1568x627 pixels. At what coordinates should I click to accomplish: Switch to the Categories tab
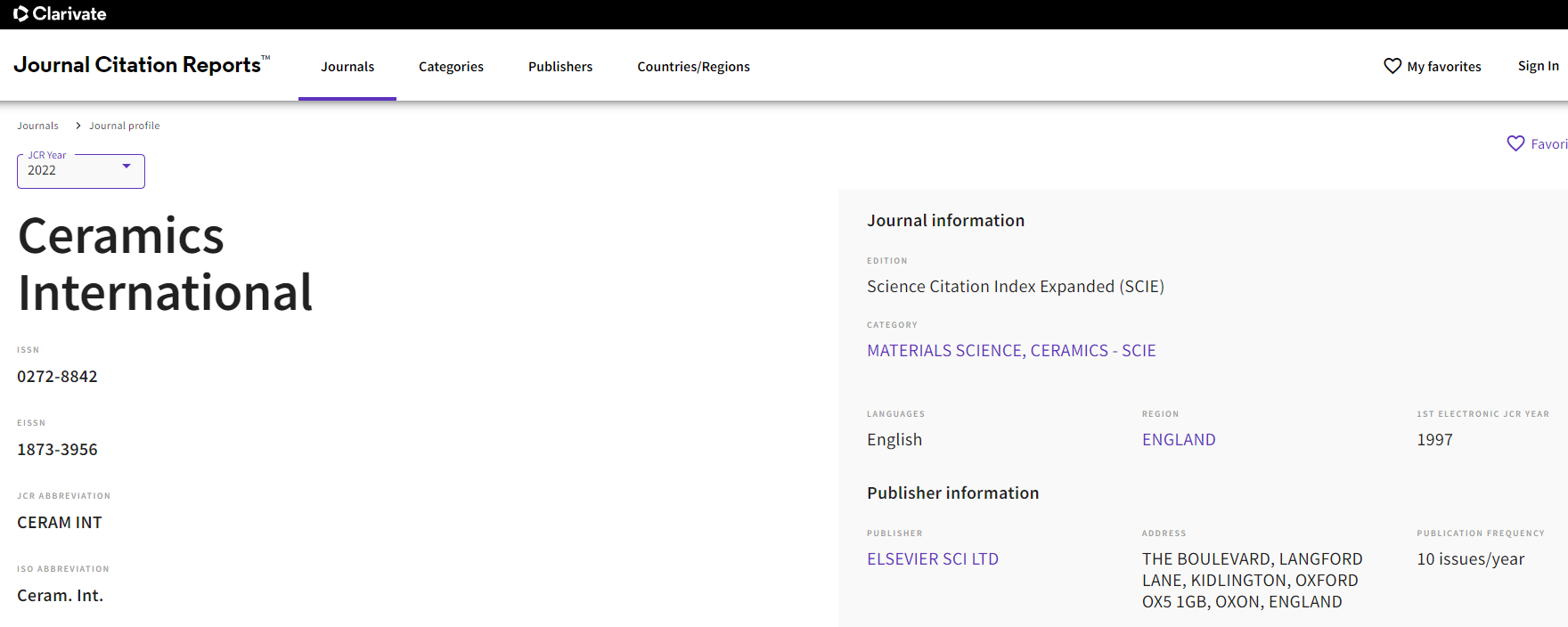451,67
